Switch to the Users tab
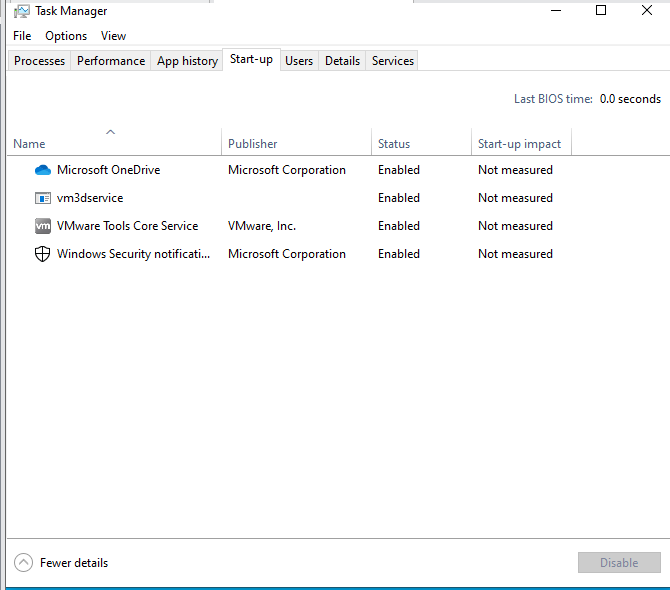 click(299, 61)
